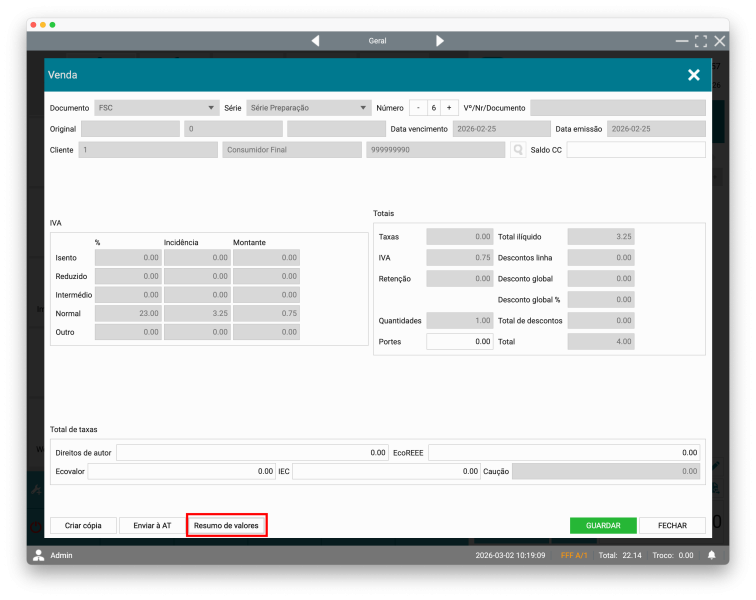Decrease Número with the minus button
This screenshot has width=756, height=600.
pyautogui.click(x=418, y=108)
